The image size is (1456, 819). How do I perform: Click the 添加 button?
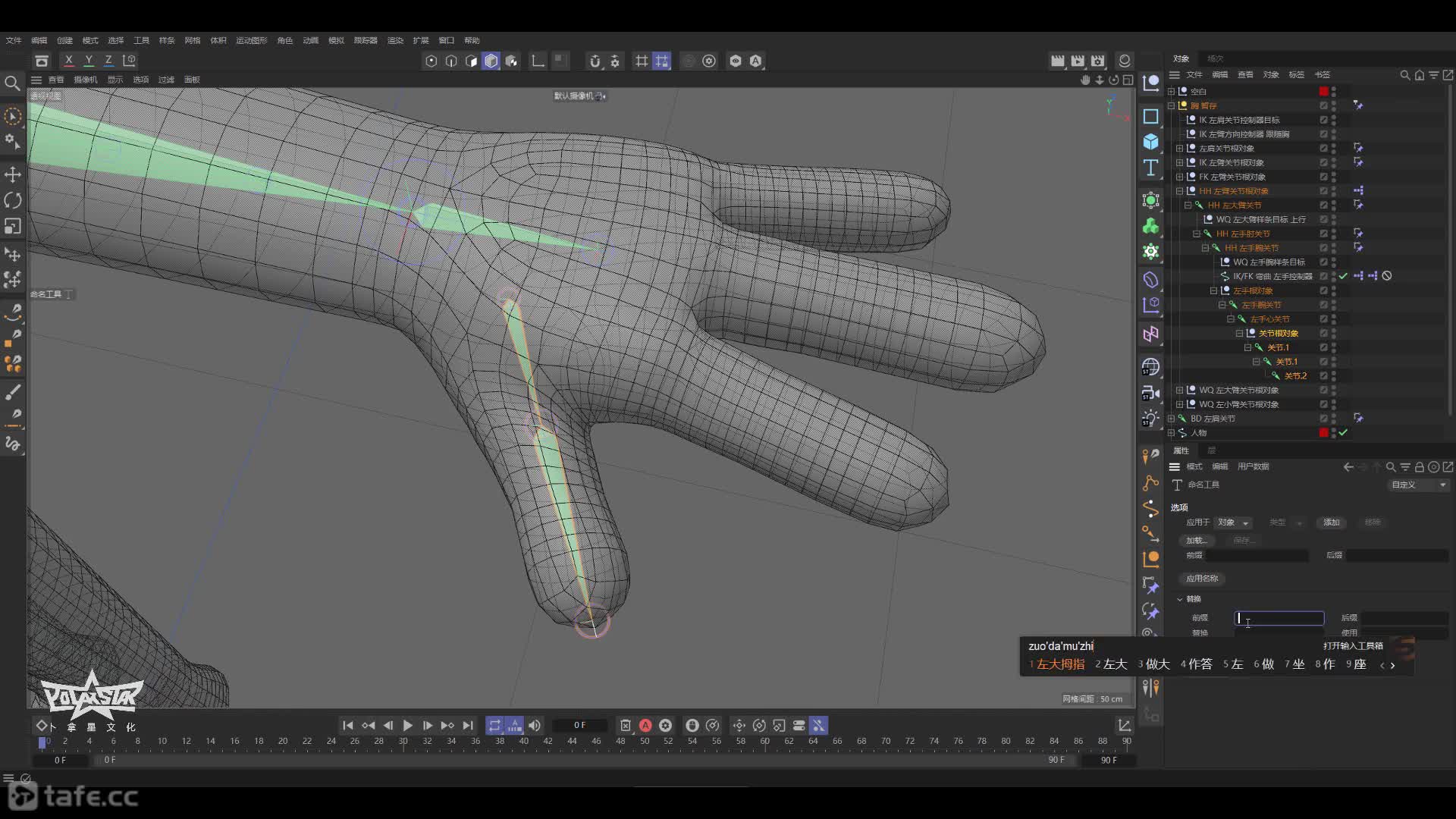coord(1332,522)
